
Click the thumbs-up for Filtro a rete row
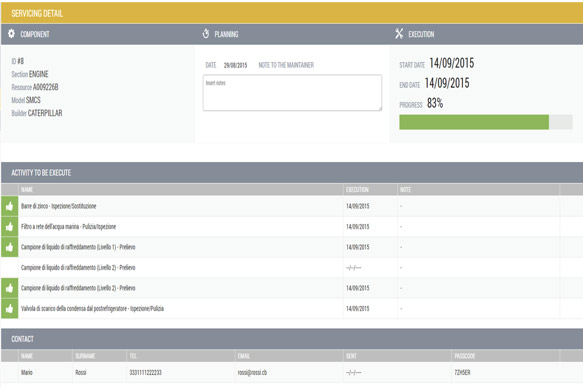pyautogui.click(x=10, y=227)
